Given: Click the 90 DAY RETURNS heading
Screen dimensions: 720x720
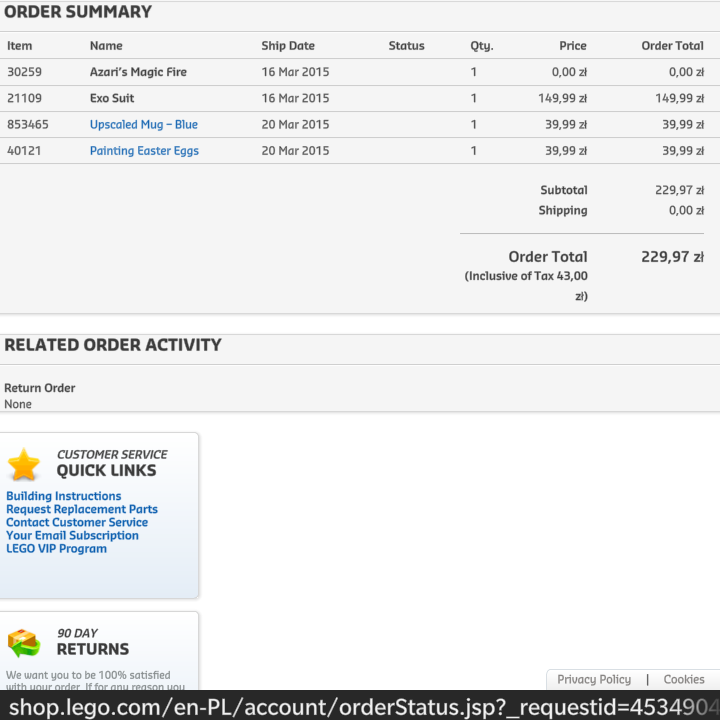Looking at the screenshot, I should pyautogui.click(x=93, y=642).
